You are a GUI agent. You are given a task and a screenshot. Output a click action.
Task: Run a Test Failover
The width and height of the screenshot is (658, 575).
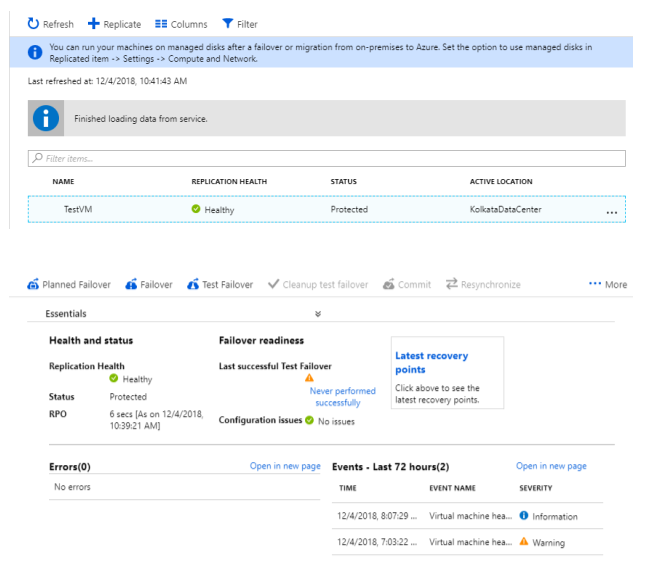tap(227, 285)
